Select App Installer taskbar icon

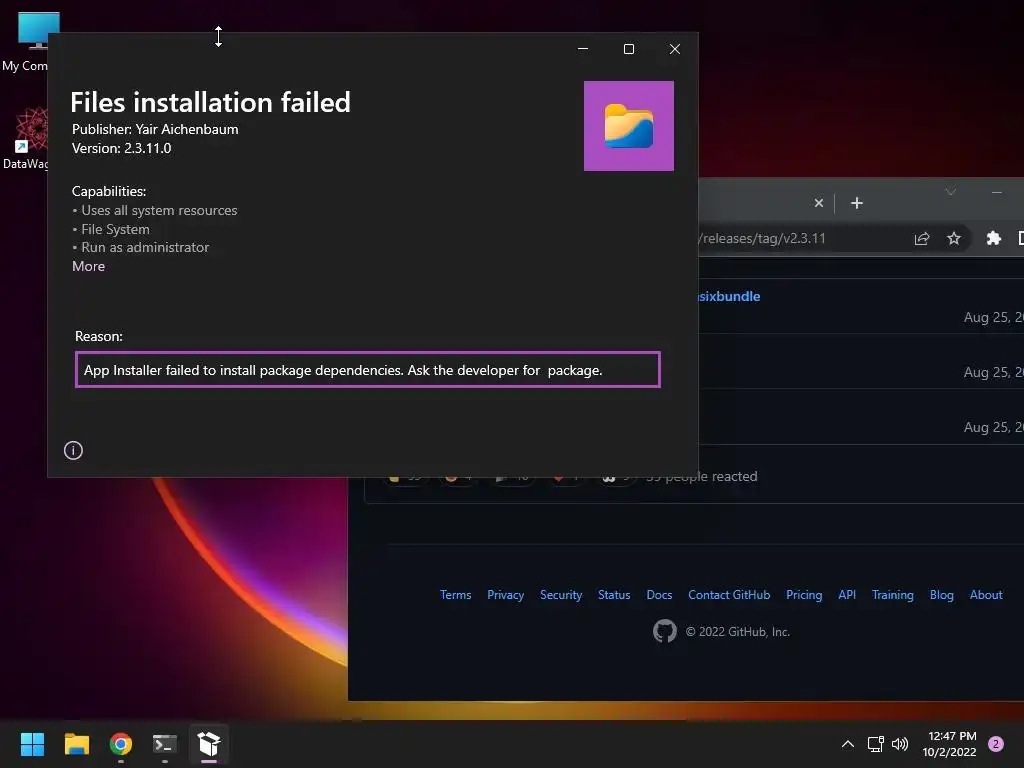click(209, 744)
